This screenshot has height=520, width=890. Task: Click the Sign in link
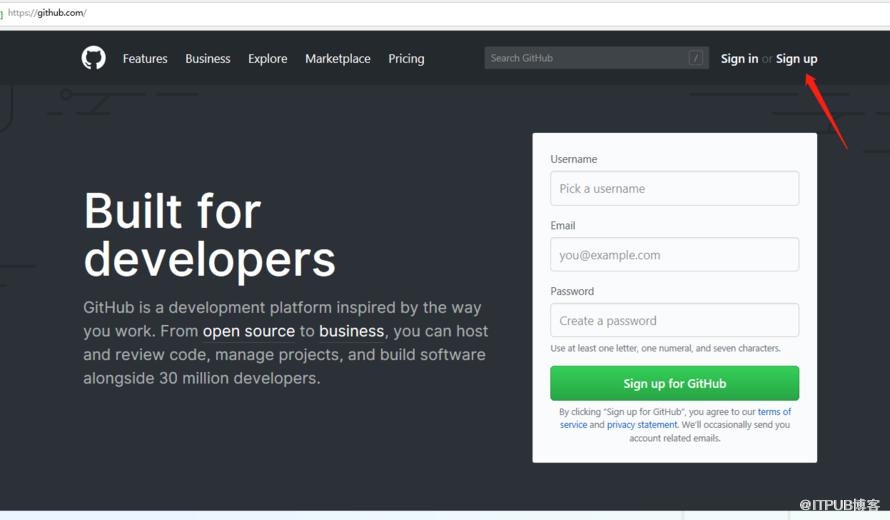739,58
